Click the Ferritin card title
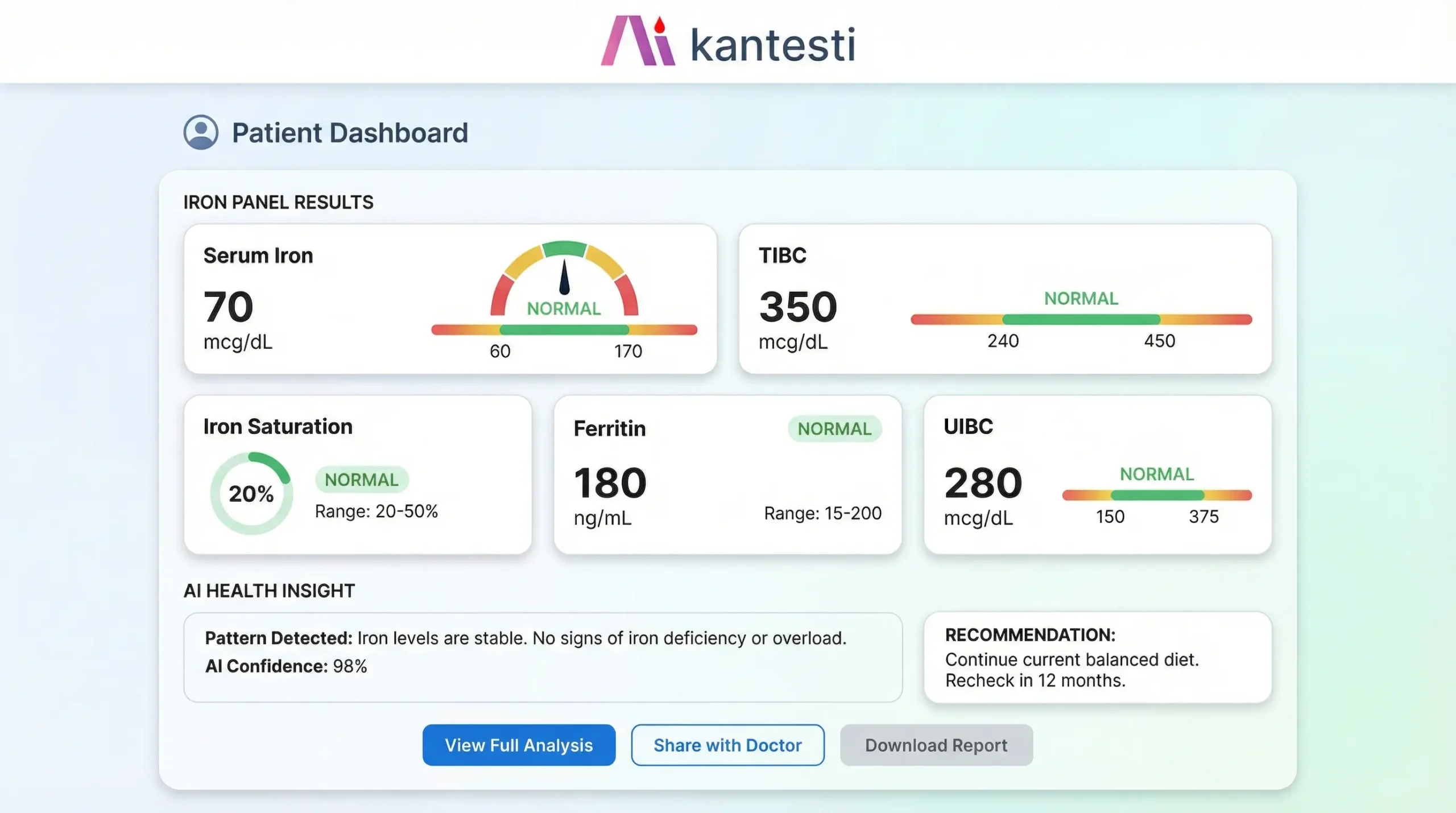Image resolution: width=1456 pixels, height=813 pixels. pos(610,428)
